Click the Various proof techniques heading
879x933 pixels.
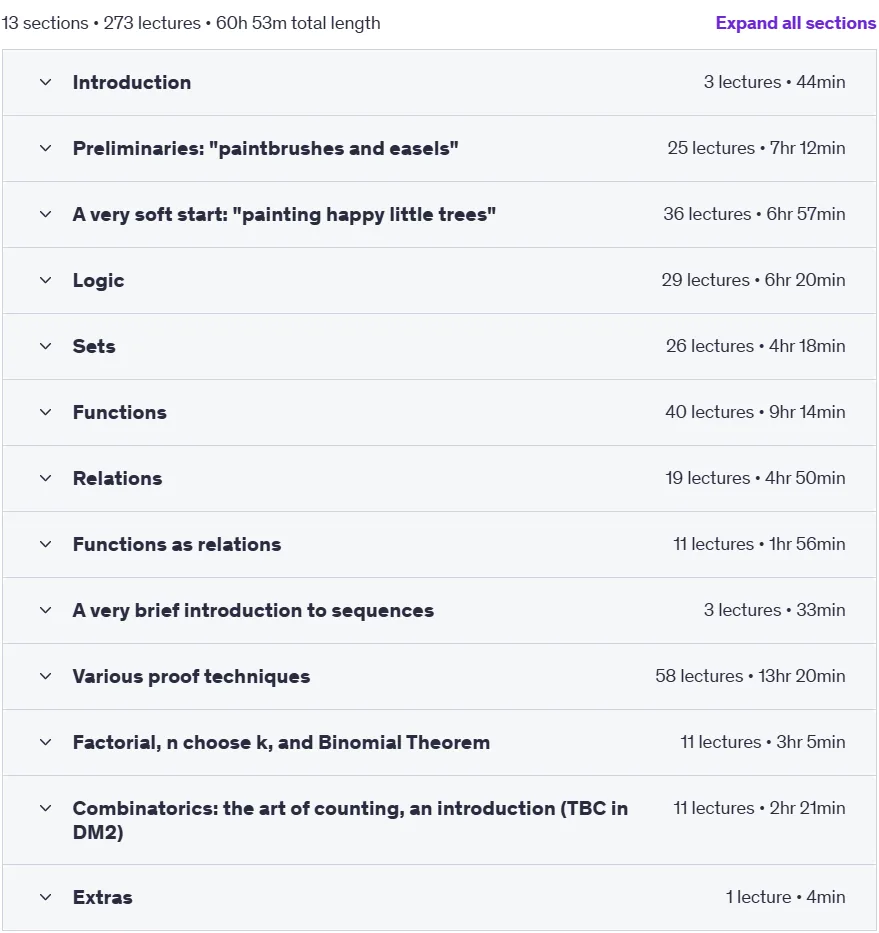point(191,677)
